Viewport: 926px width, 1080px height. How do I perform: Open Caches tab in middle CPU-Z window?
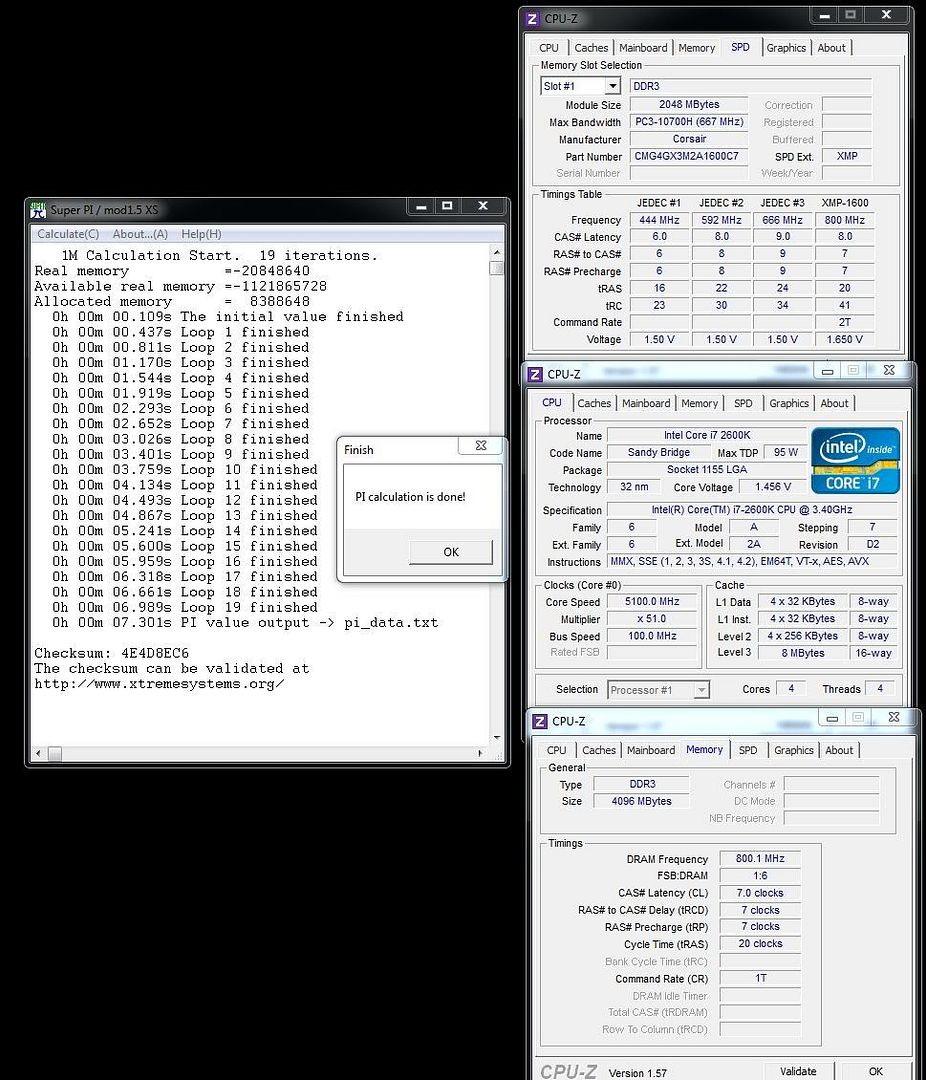click(x=594, y=403)
